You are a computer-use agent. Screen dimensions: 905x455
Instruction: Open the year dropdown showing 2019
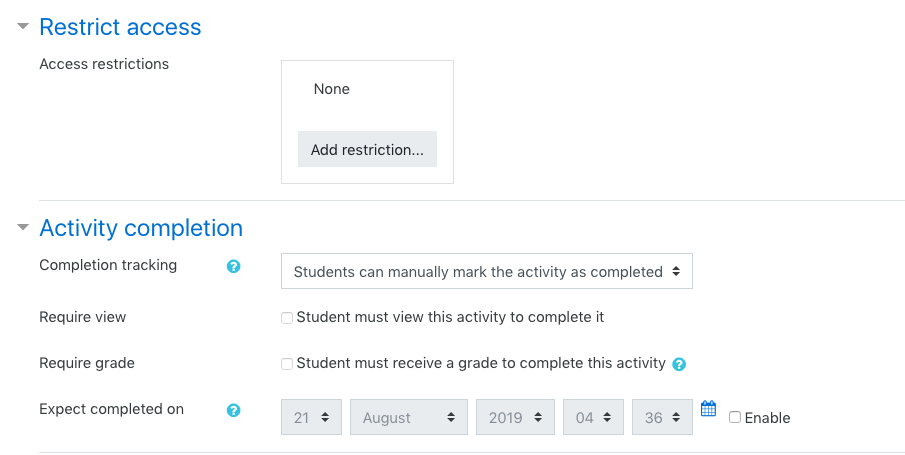point(515,417)
